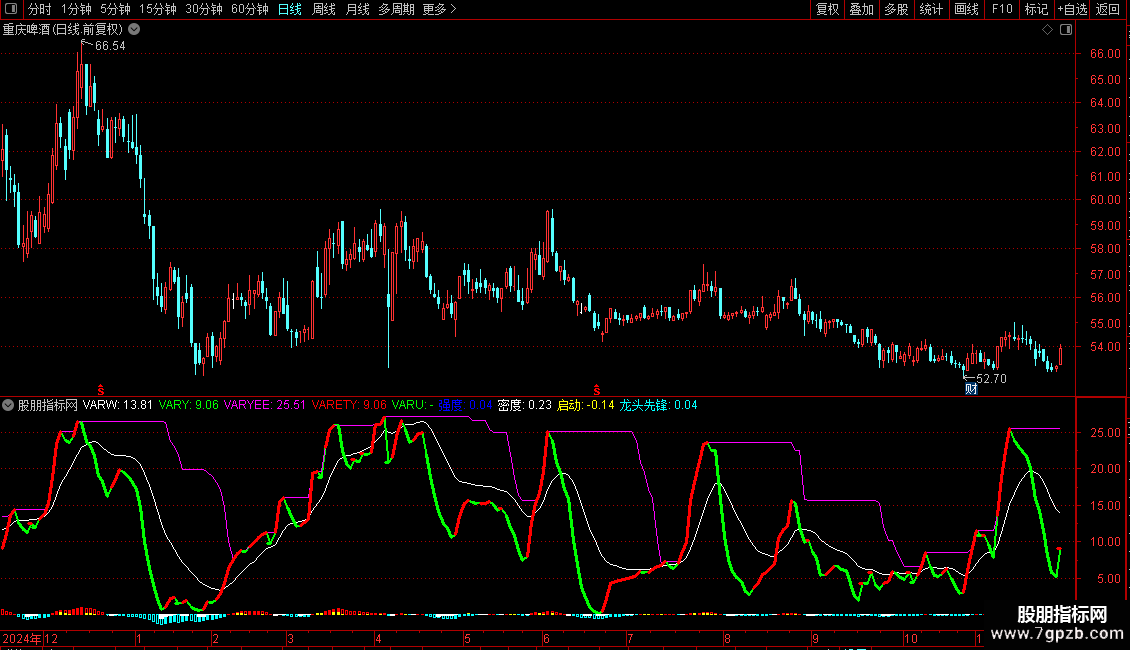Image resolution: width=1130 pixels, height=650 pixels.
Task: Expand the 股朋指标网 indicator dropdown arrow
Action: (8, 405)
